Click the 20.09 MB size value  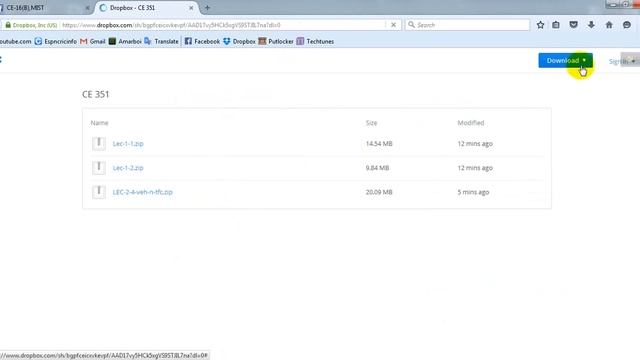coord(379,192)
